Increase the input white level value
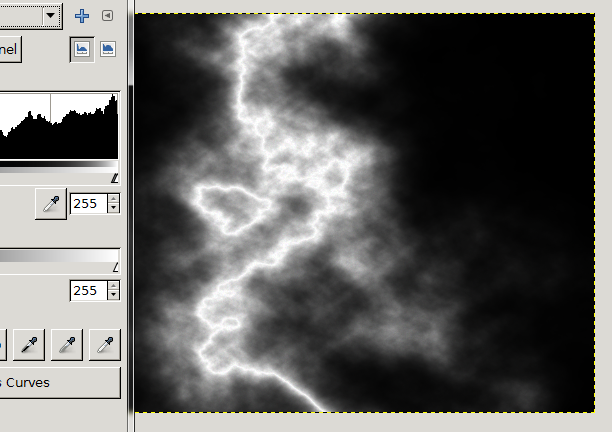 [114, 199]
